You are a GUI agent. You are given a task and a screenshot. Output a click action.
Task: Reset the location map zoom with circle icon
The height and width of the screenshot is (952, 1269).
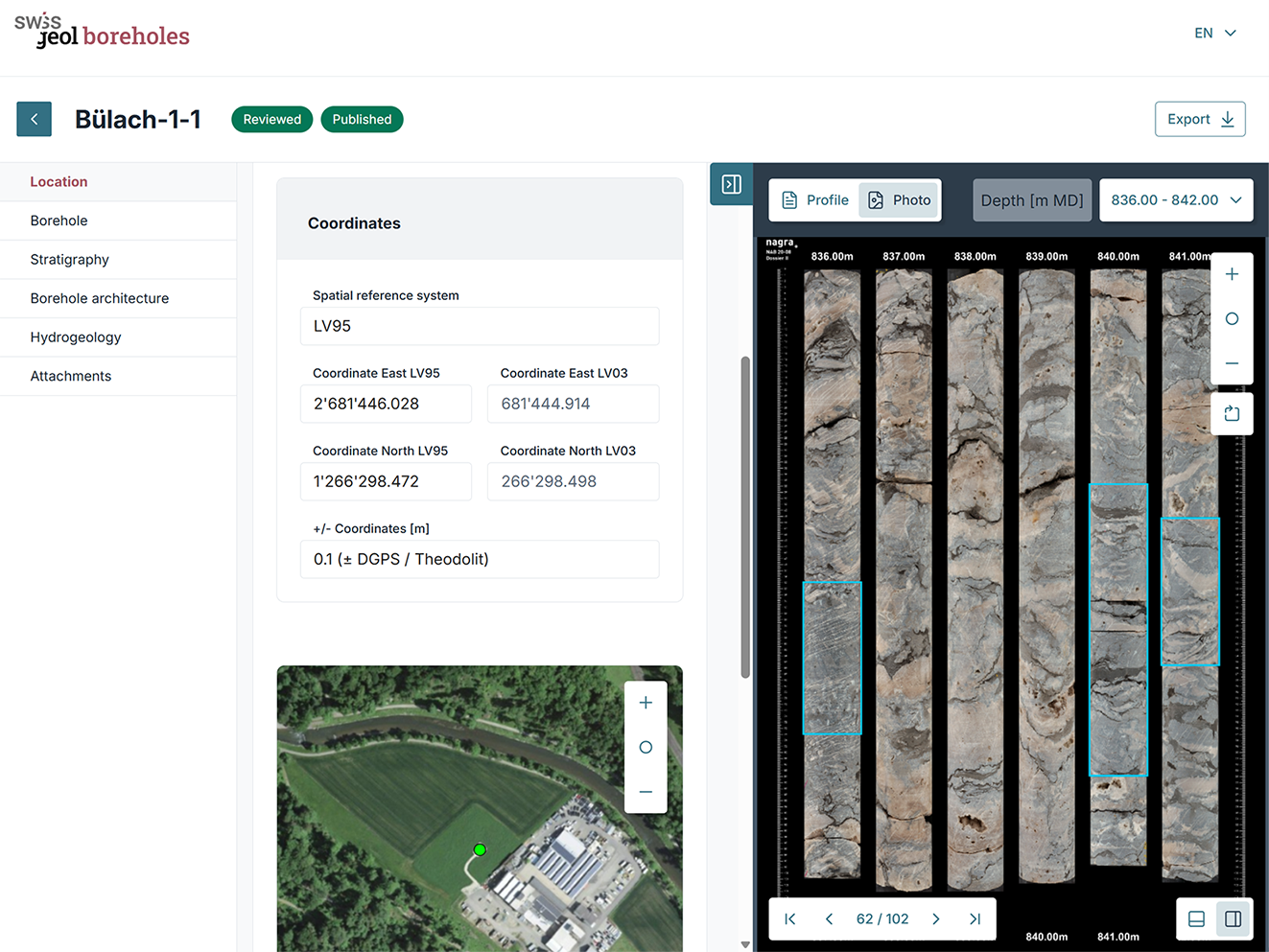(646, 747)
